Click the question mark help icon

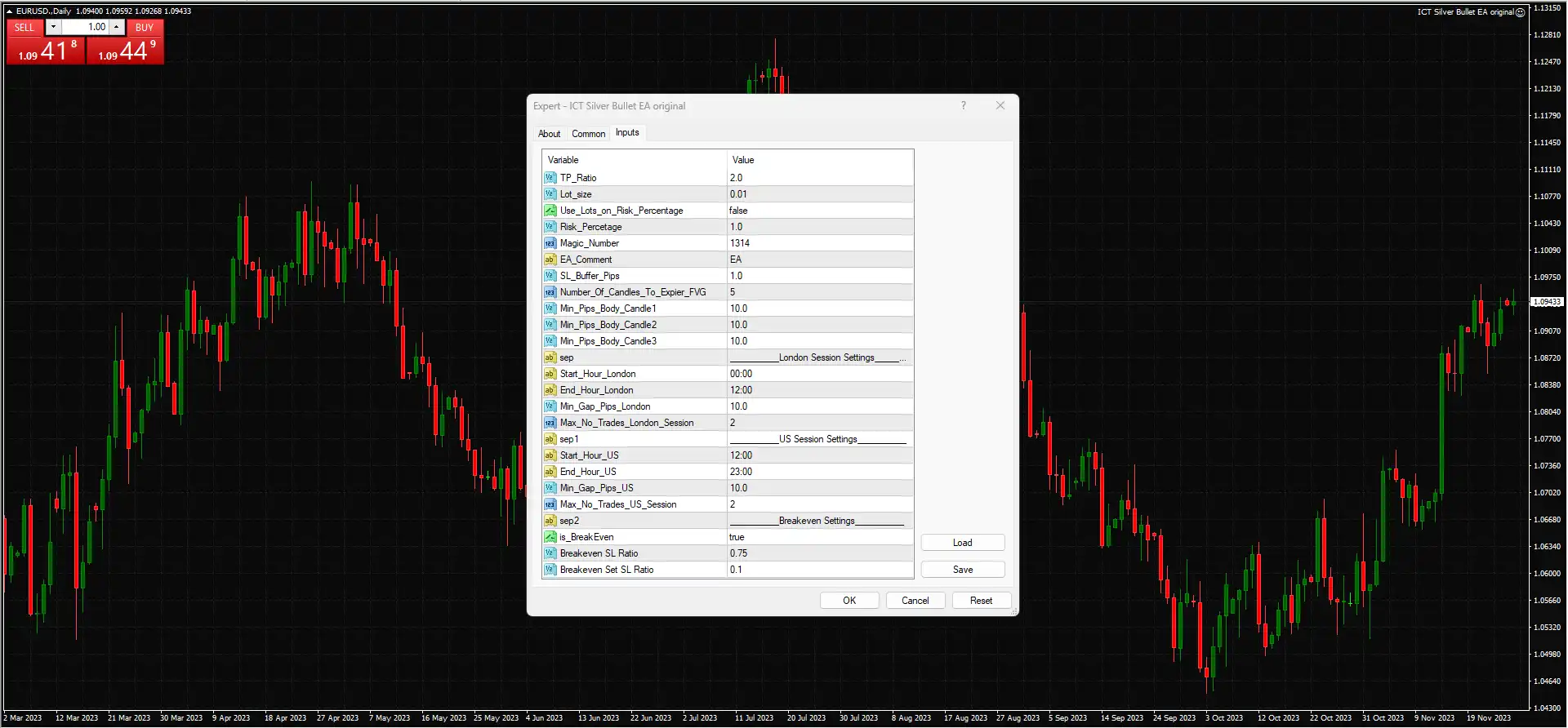[964, 106]
